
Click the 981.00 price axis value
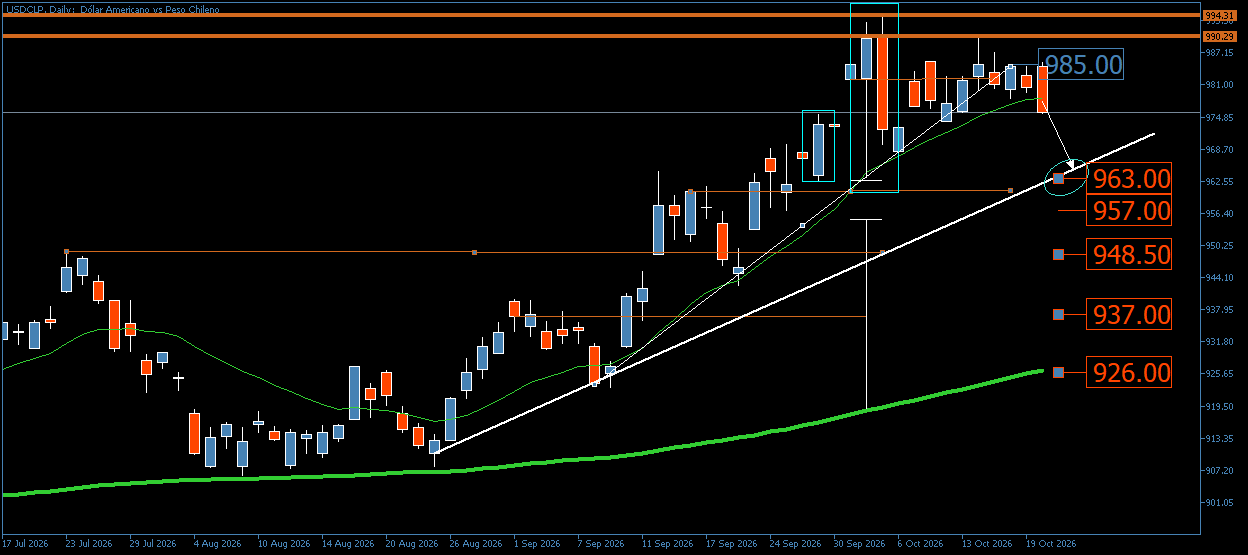pos(1219,85)
